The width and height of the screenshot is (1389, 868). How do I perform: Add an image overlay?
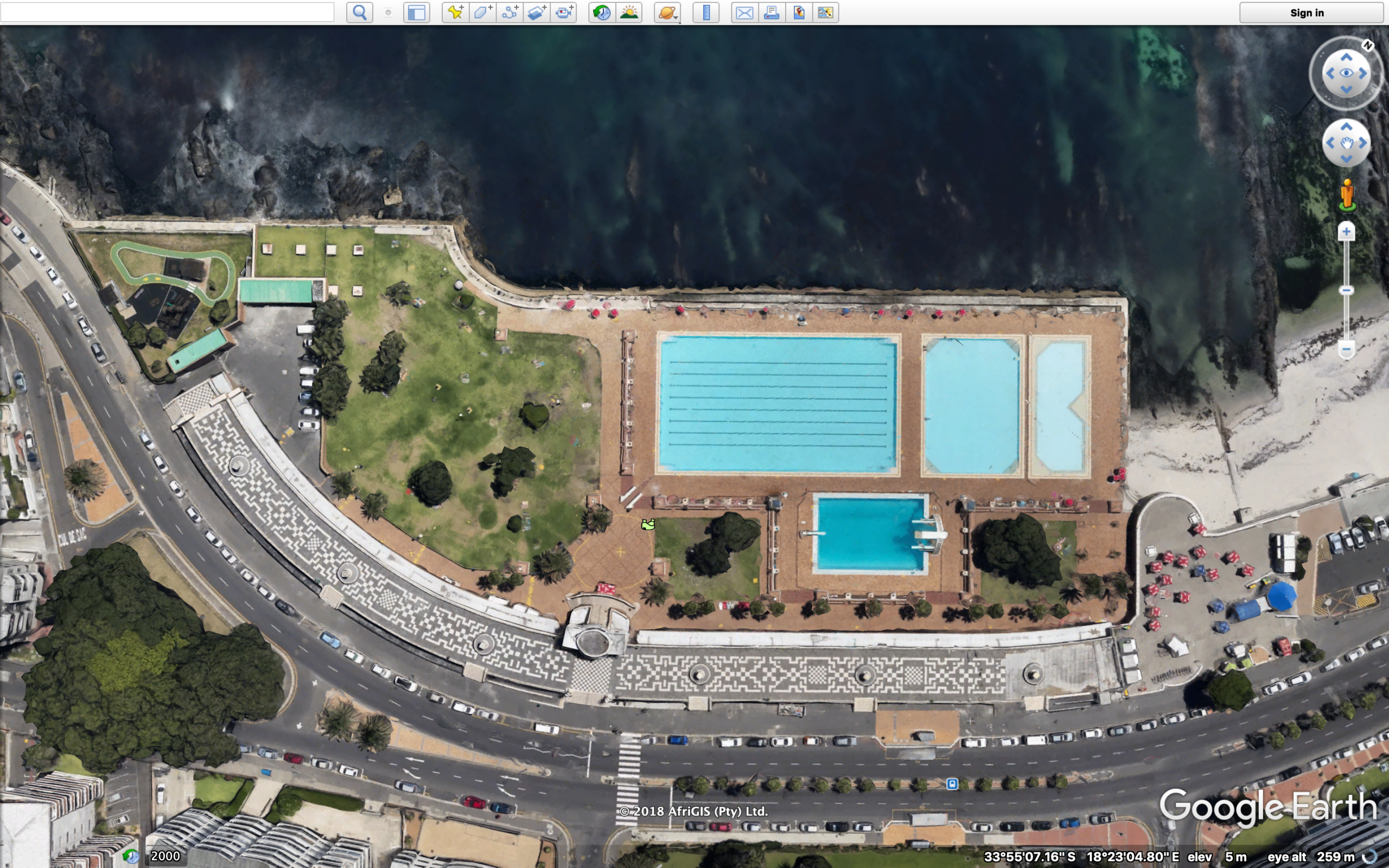point(536,12)
